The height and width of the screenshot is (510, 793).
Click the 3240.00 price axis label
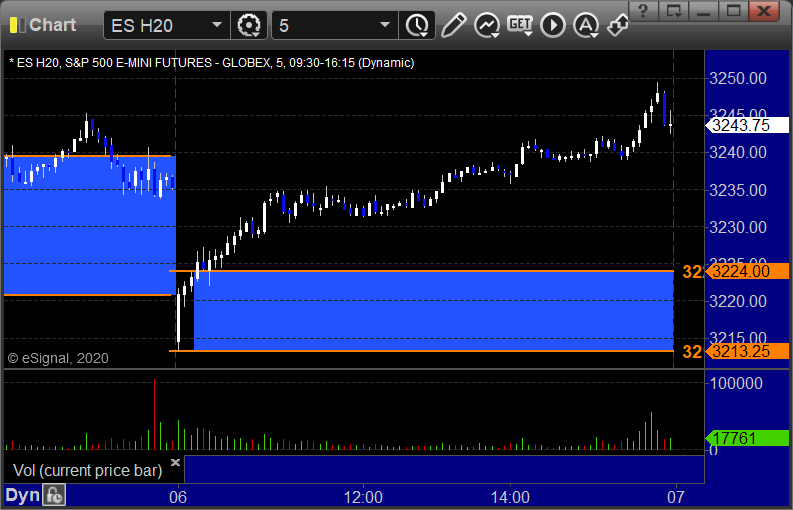click(738, 152)
